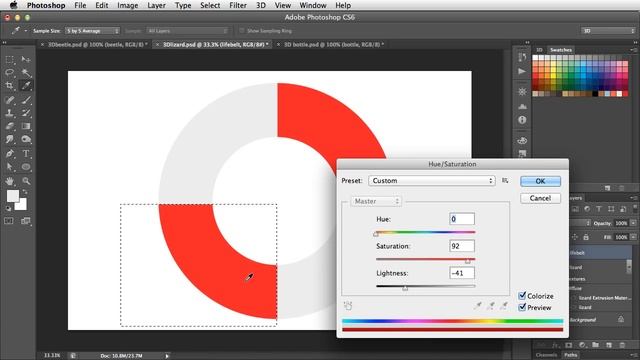
Task: Select the Move tool
Action: click(x=26, y=60)
